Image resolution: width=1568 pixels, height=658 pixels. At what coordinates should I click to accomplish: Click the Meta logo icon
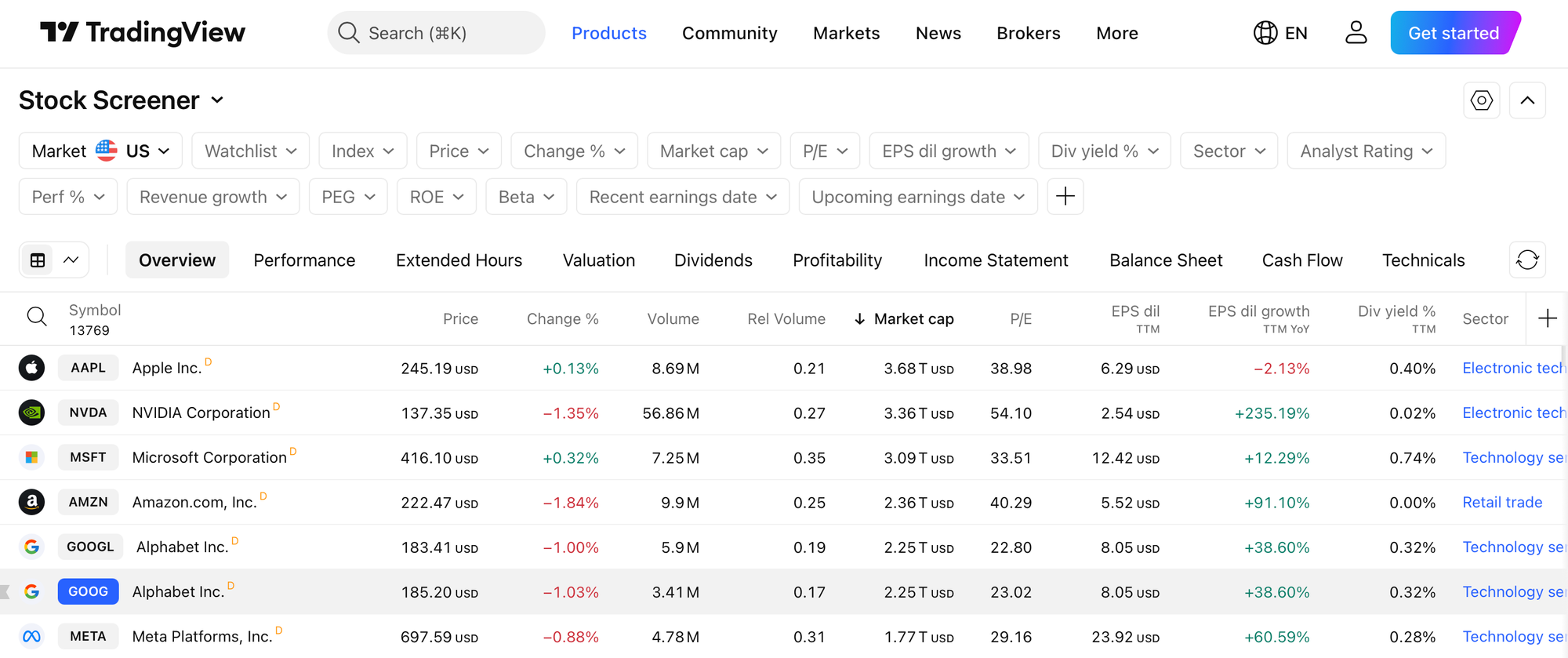[x=31, y=635]
